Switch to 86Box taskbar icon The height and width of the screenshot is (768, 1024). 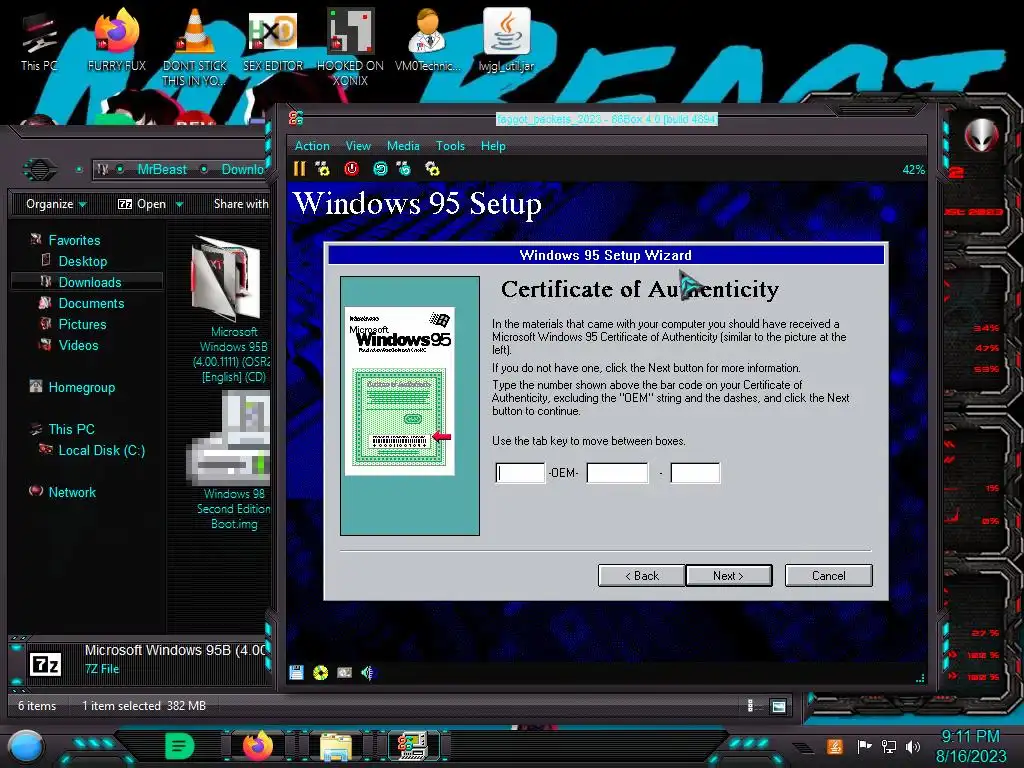click(x=413, y=746)
